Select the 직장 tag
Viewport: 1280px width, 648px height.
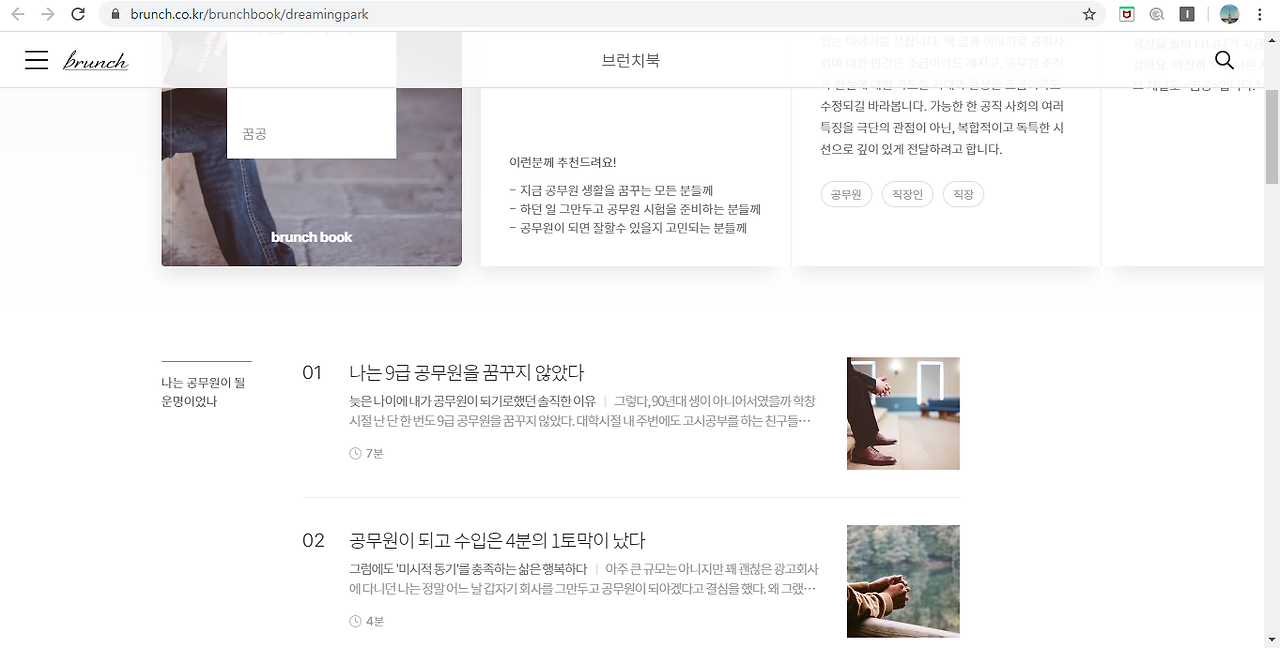(963, 194)
